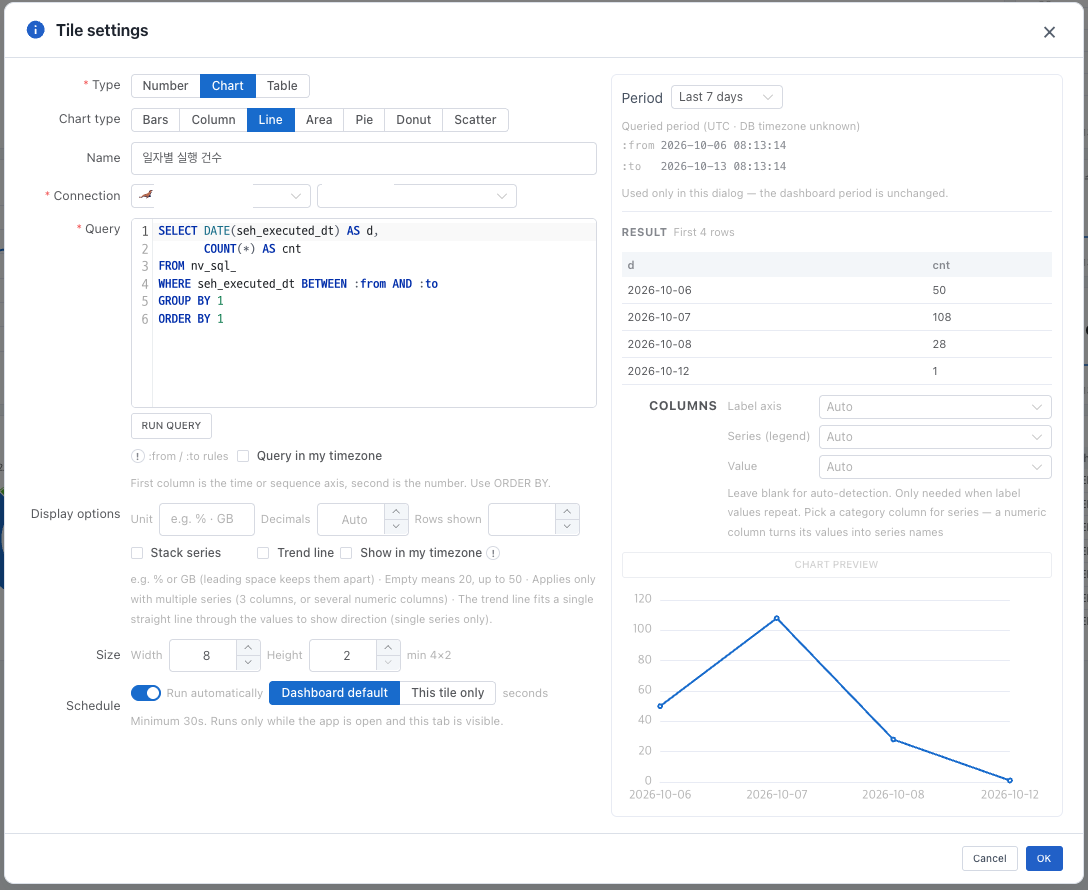Select Dashboard default schedule
The image size is (1088, 890).
334,693
